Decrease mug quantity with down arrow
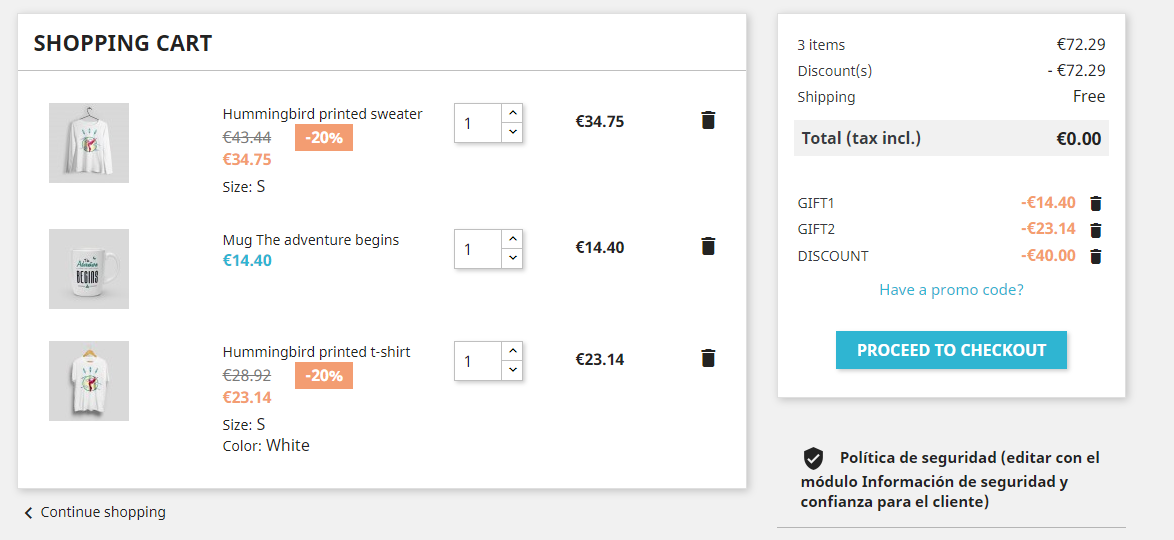Viewport: 1174px width, 540px height. (512, 258)
